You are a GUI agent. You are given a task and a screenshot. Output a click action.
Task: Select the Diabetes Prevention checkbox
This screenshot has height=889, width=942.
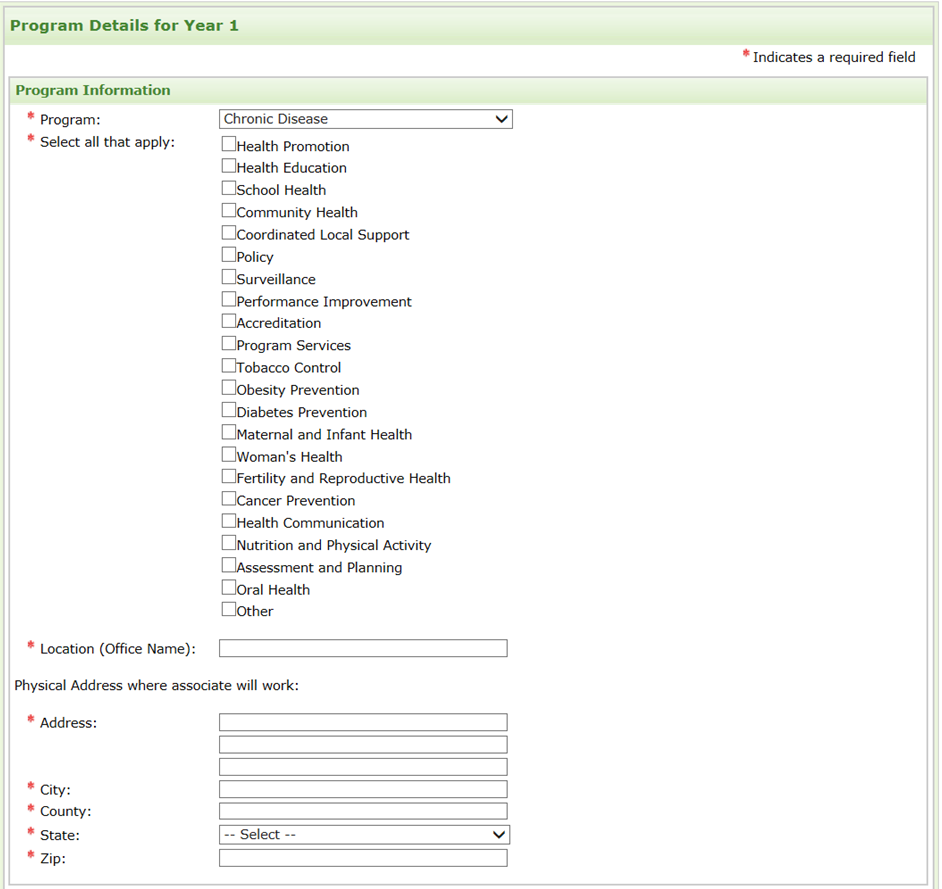coord(229,410)
